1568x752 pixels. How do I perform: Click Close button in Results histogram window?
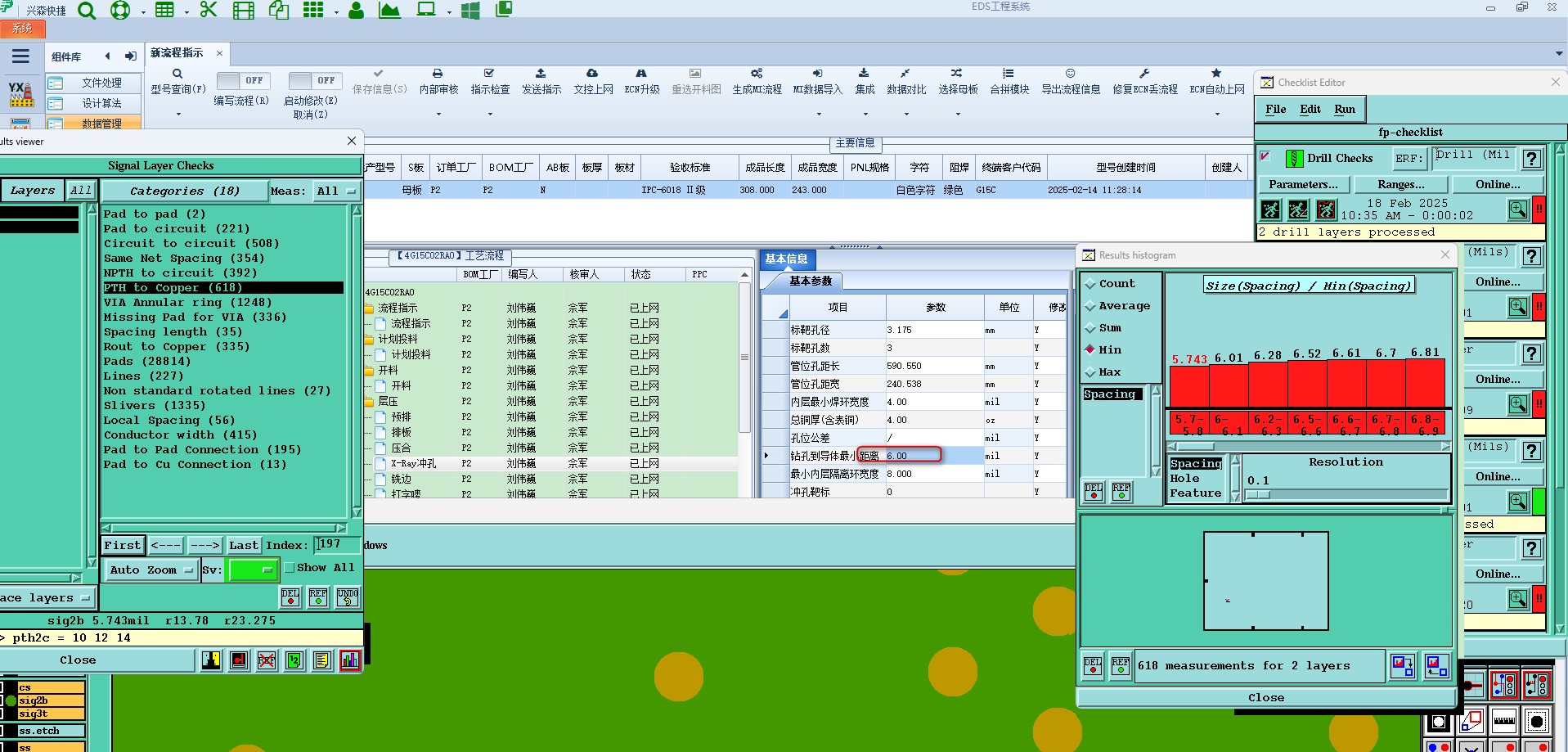click(1265, 697)
